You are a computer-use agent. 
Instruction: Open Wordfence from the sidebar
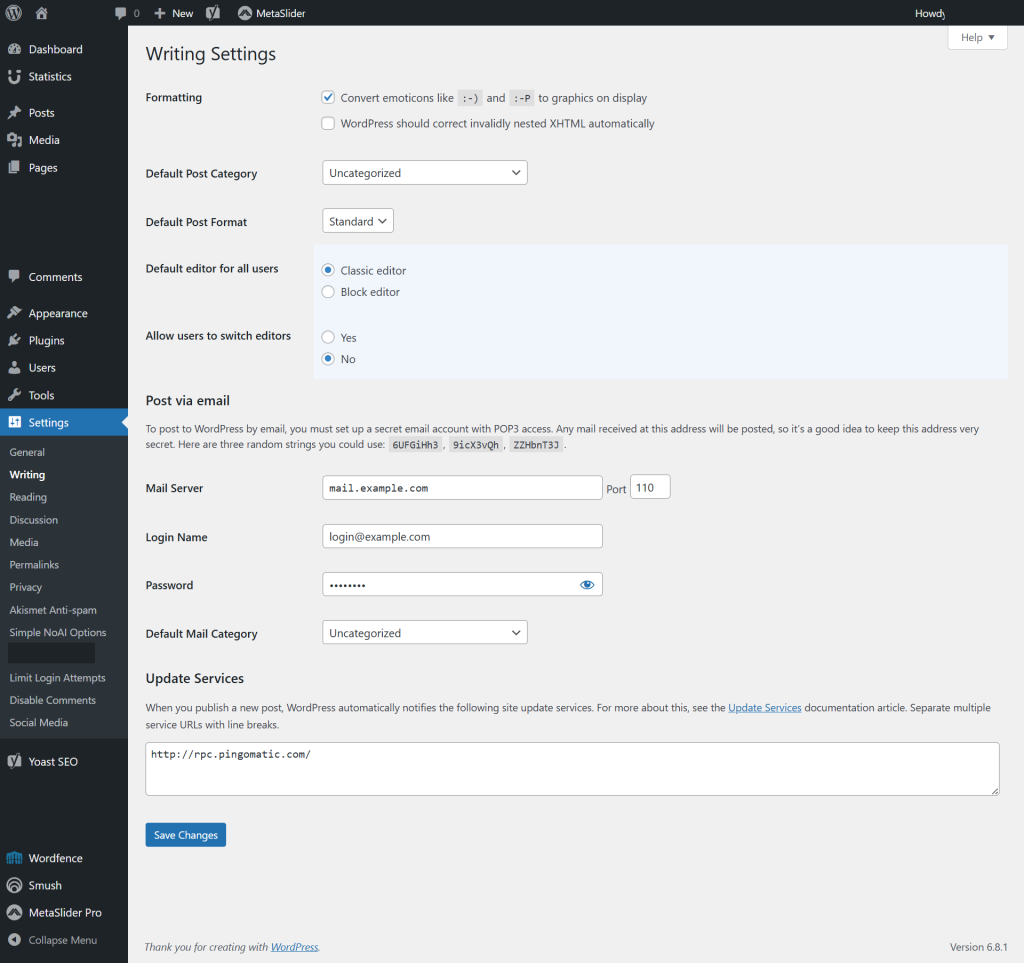click(x=55, y=858)
